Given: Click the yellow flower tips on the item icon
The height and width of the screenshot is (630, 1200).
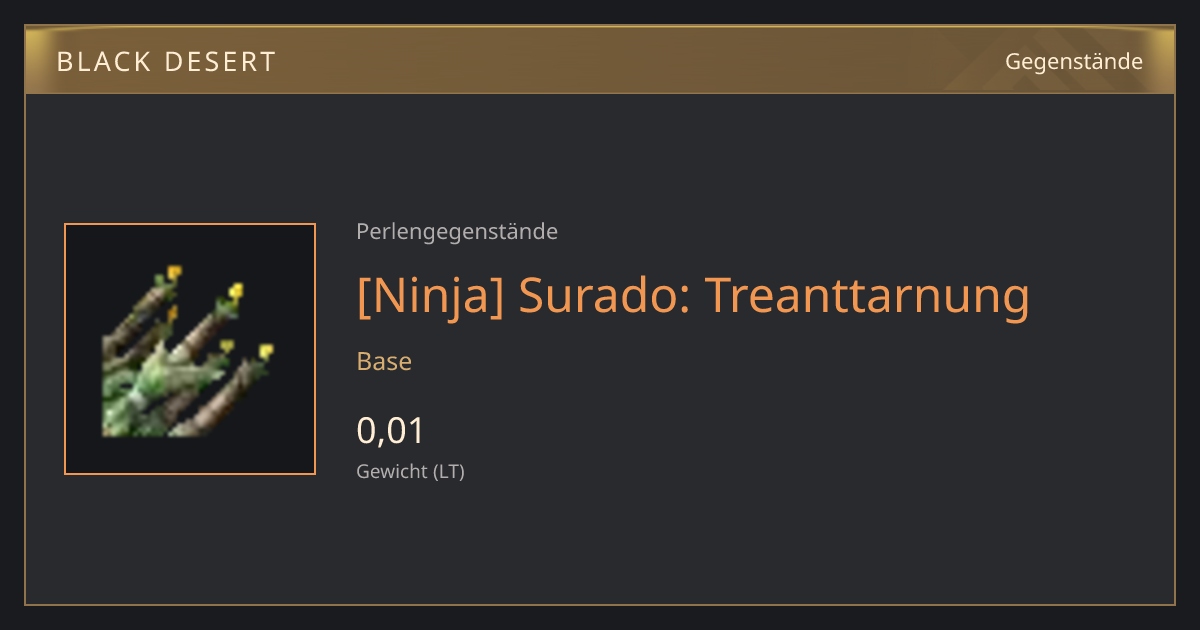Looking at the screenshot, I should [235, 291].
